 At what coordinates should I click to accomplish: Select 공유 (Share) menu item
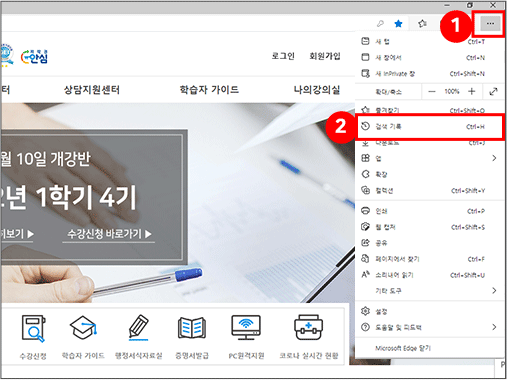click(x=430, y=243)
